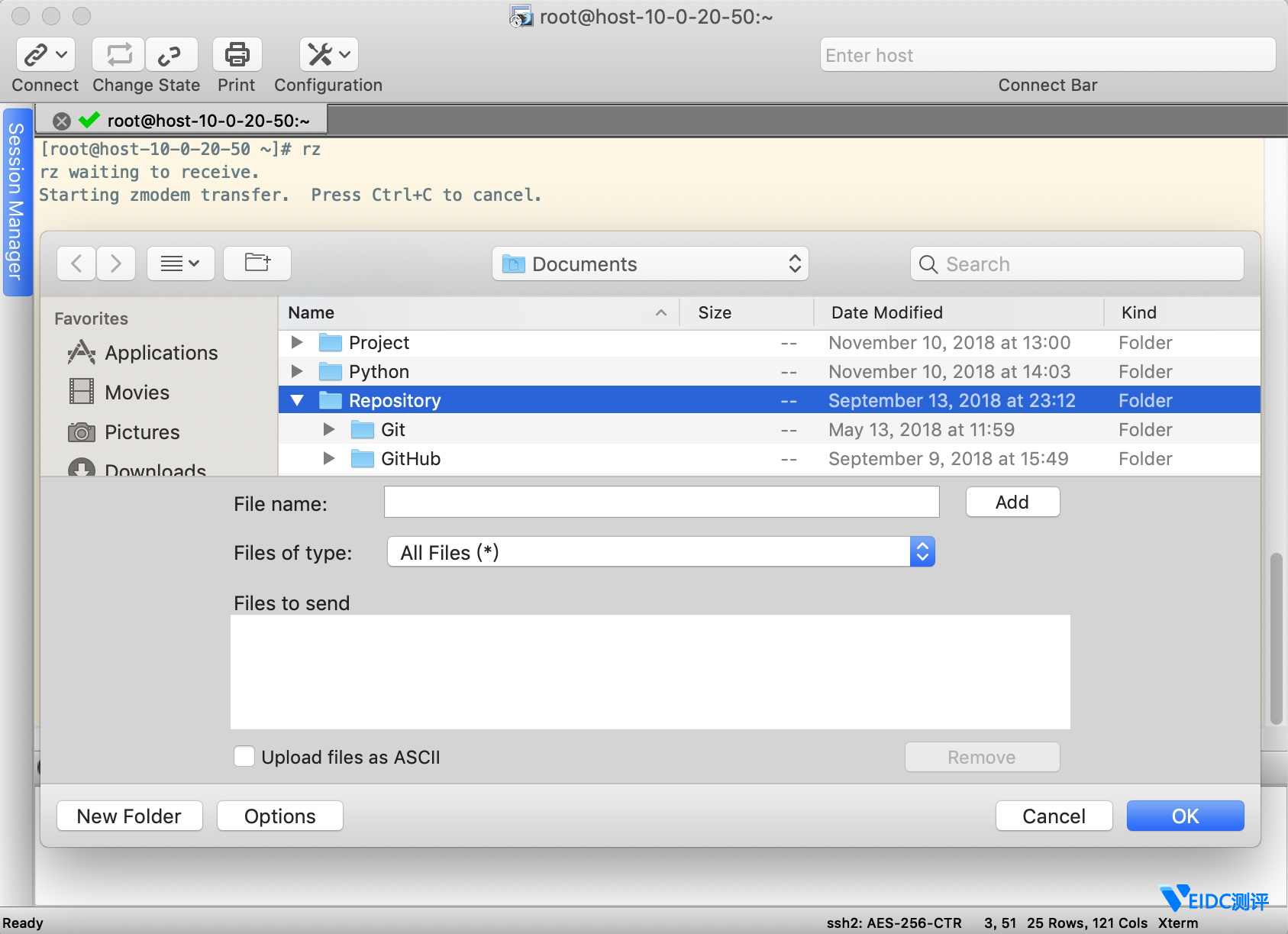Click the create new folder icon

[x=257, y=263]
